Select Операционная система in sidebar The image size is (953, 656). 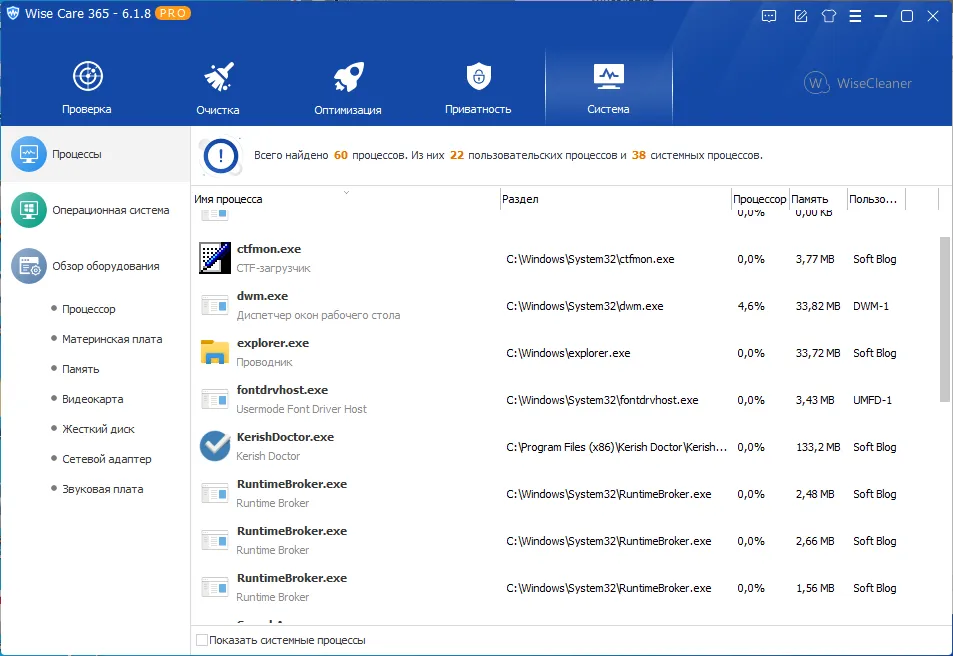[95, 210]
